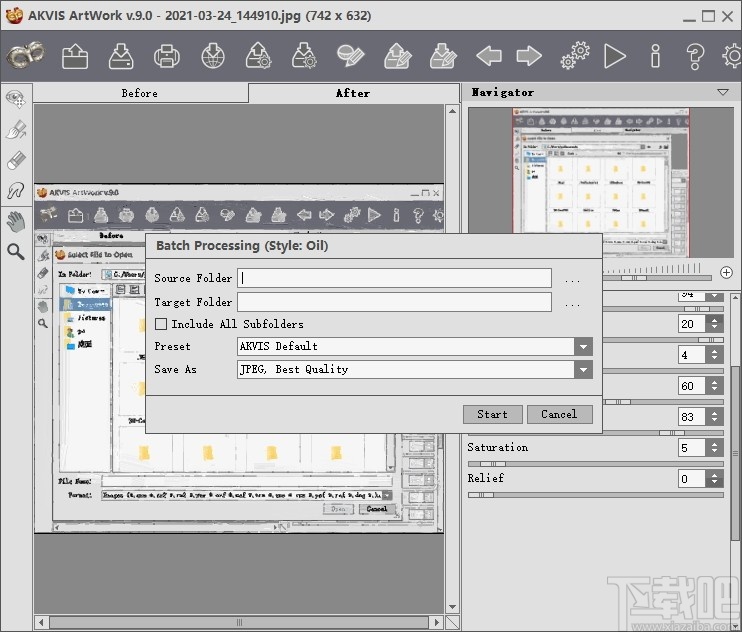Image resolution: width=742 pixels, height=632 pixels.
Task: Decrease Relief value with down arrow
Action: point(714,483)
